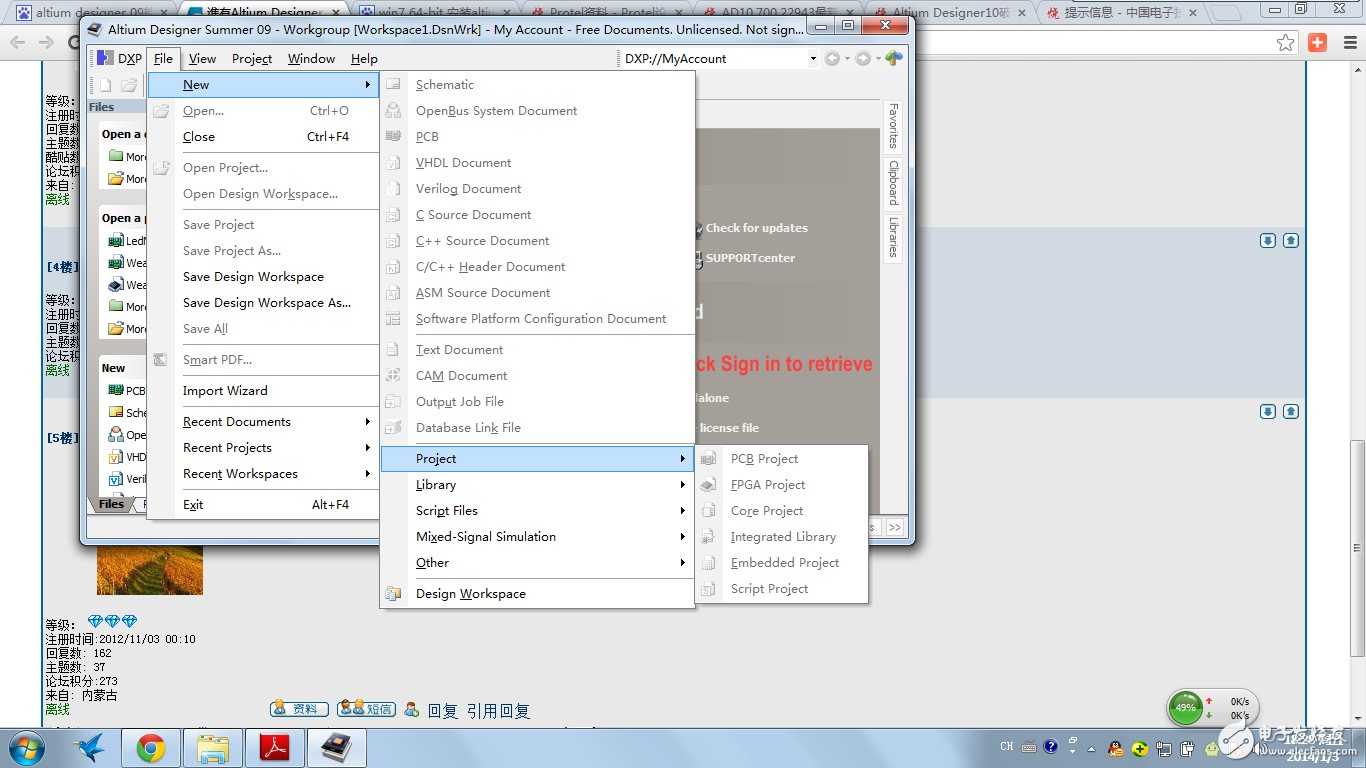Open Adobe Reader from the taskbar
The width and height of the screenshot is (1366, 768).
click(x=274, y=748)
